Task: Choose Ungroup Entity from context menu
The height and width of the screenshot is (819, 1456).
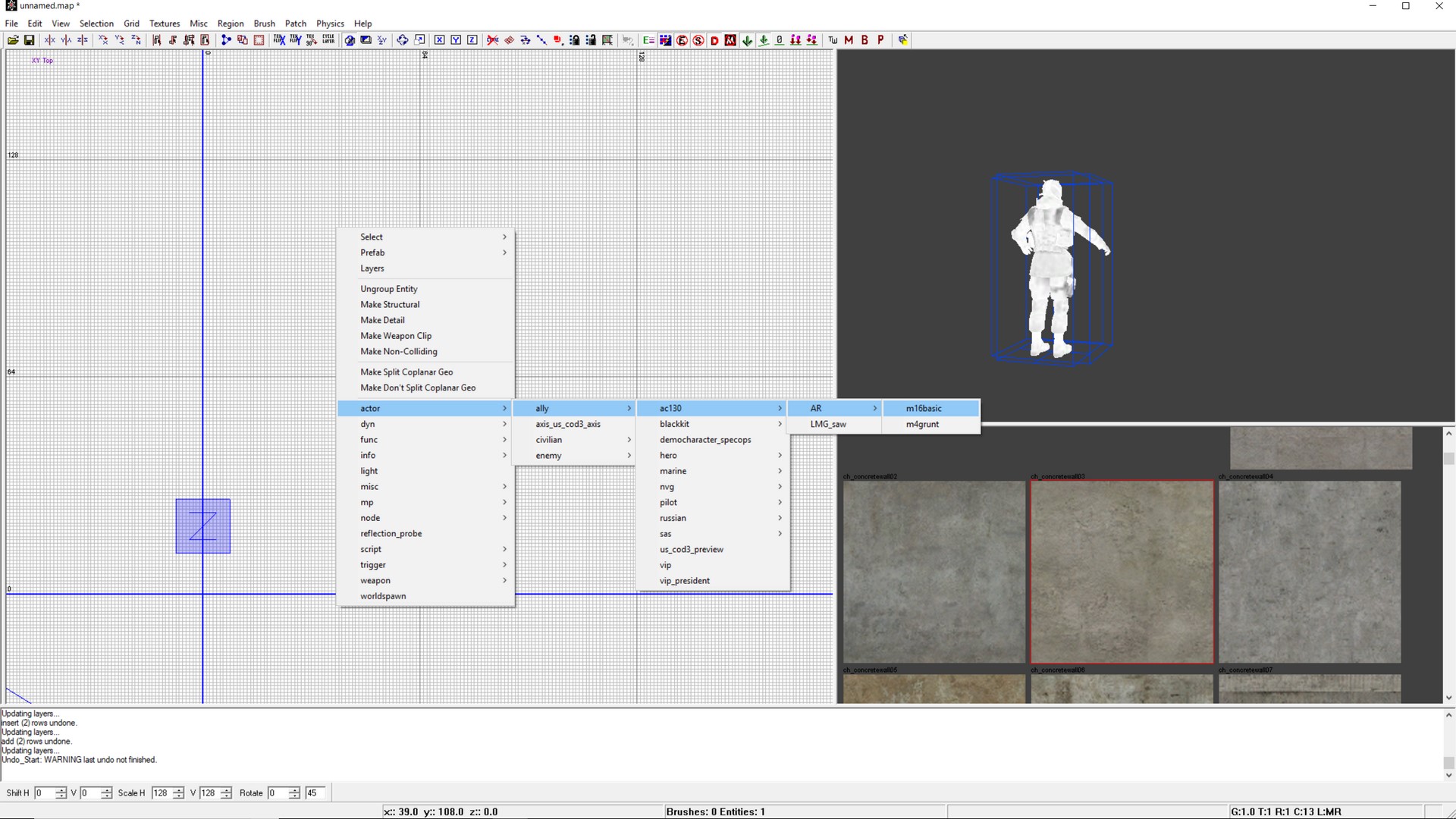Action: (426, 289)
